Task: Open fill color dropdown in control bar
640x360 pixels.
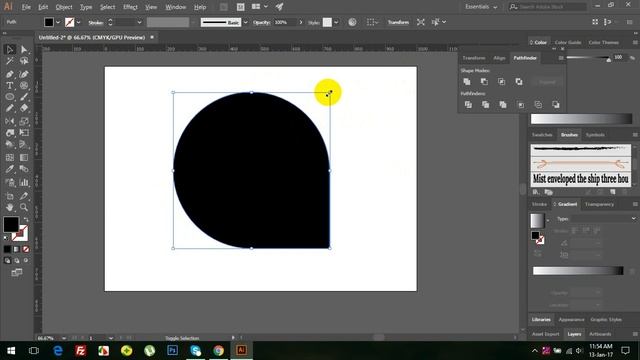Action: [58, 22]
